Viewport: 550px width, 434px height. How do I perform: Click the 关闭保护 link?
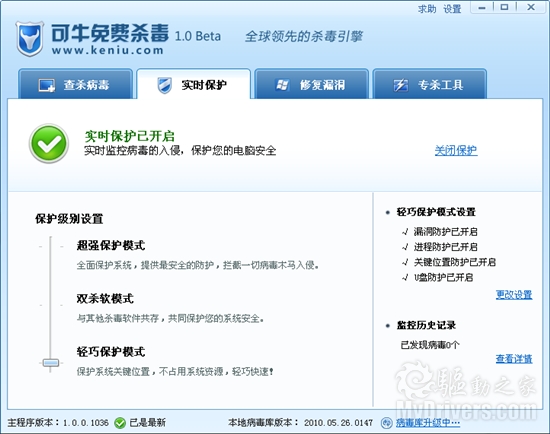(x=456, y=150)
